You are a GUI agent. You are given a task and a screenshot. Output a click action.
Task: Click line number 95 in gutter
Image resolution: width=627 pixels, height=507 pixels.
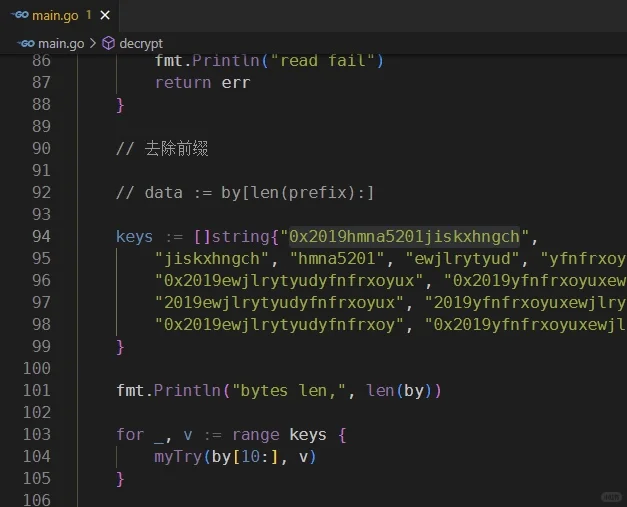click(41, 258)
